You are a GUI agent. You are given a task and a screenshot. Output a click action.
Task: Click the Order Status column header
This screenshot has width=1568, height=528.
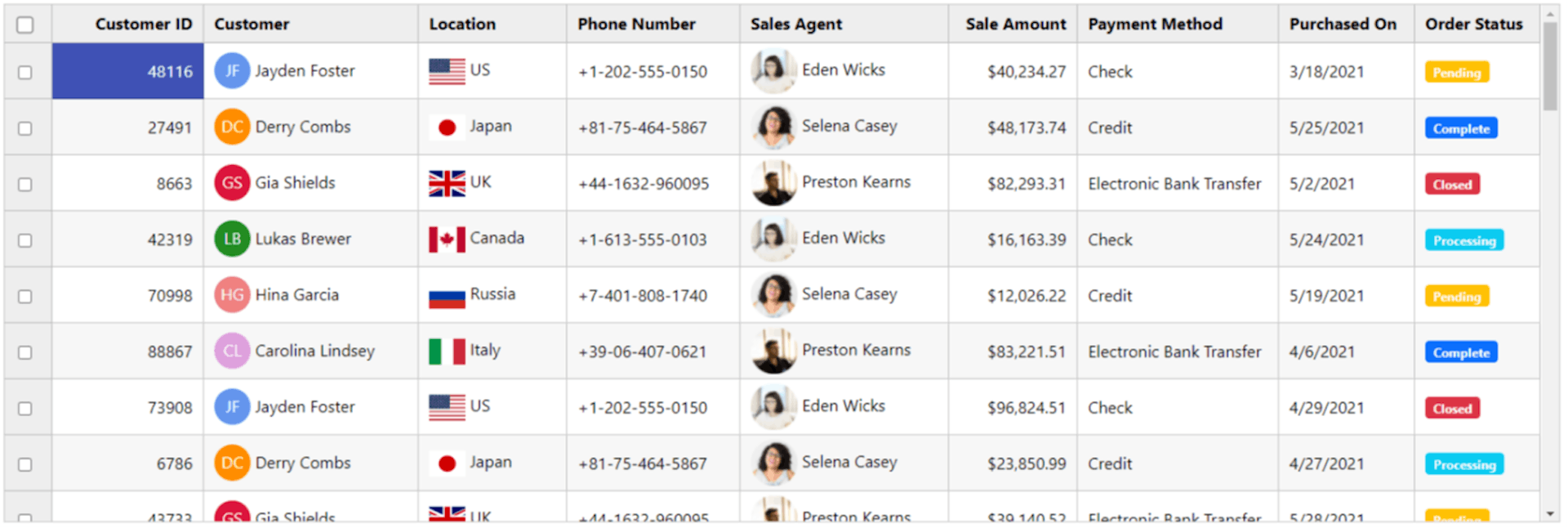click(1473, 25)
